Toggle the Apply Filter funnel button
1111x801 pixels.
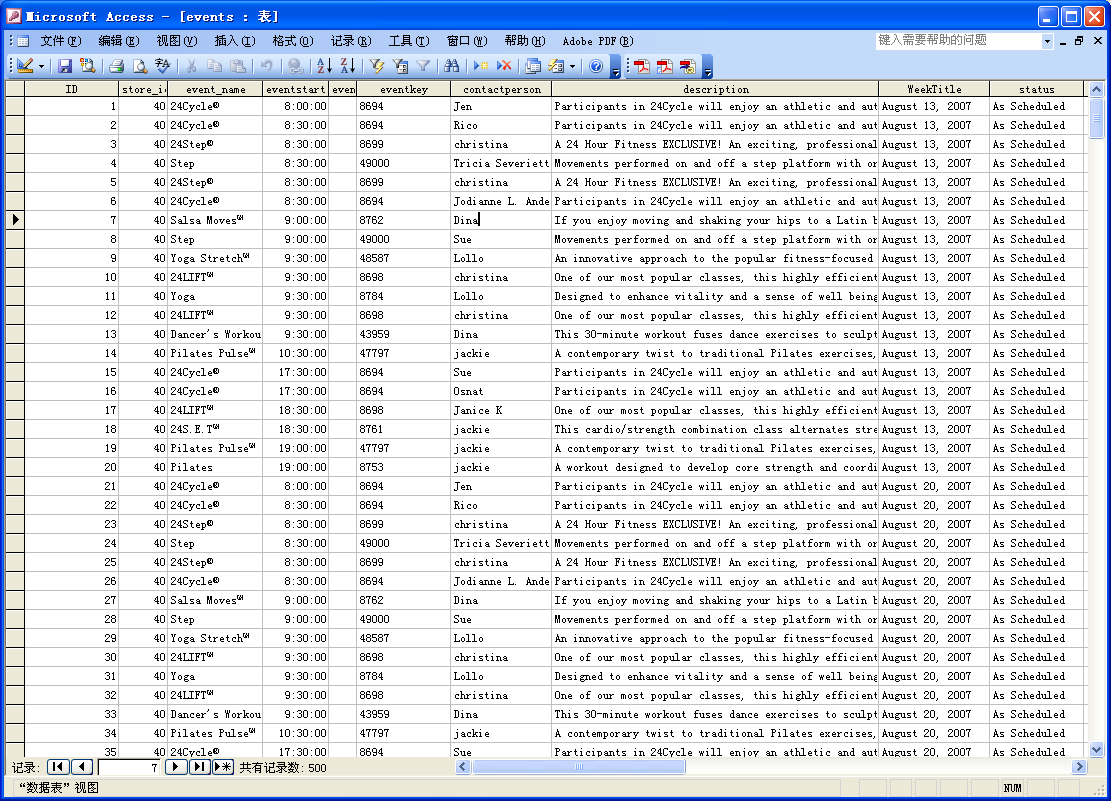(x=423, y=66)
